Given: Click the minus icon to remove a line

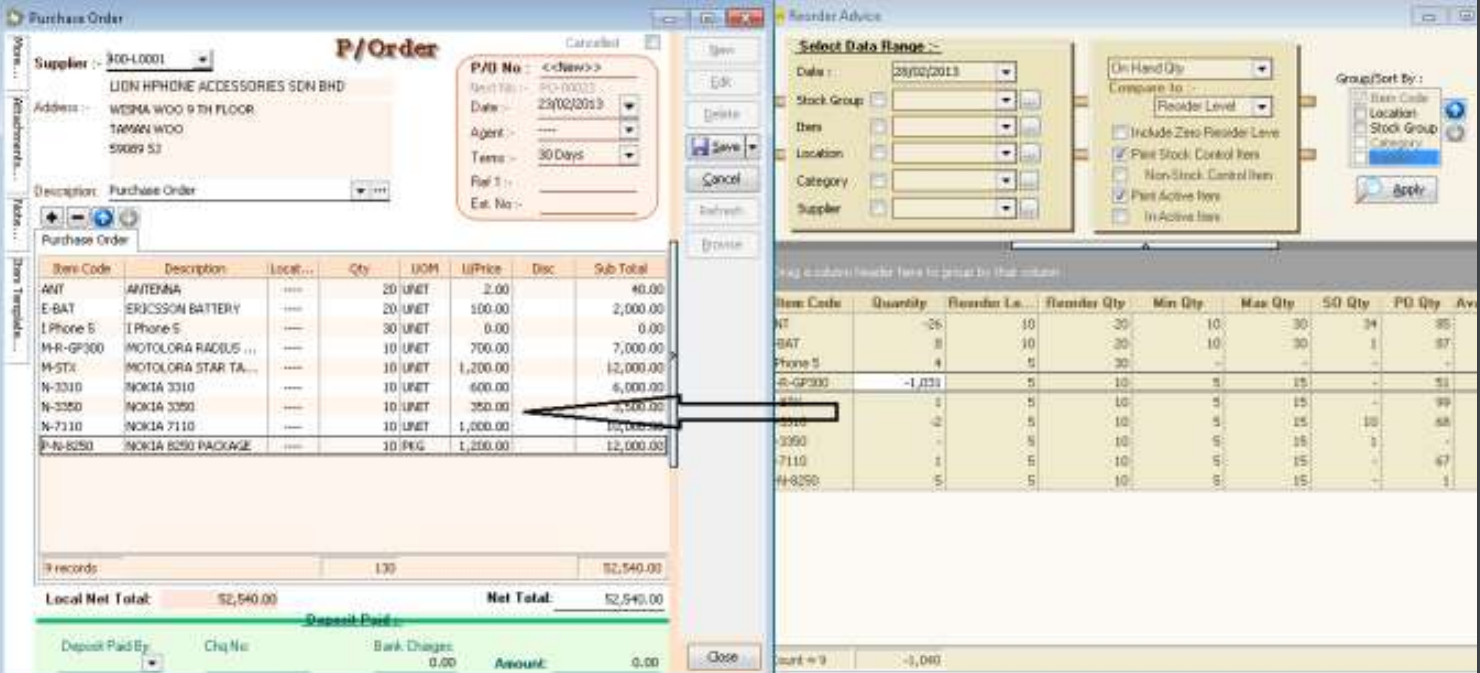Looking at the screenshot, I should pyautogui.click(x=77, y=217).
